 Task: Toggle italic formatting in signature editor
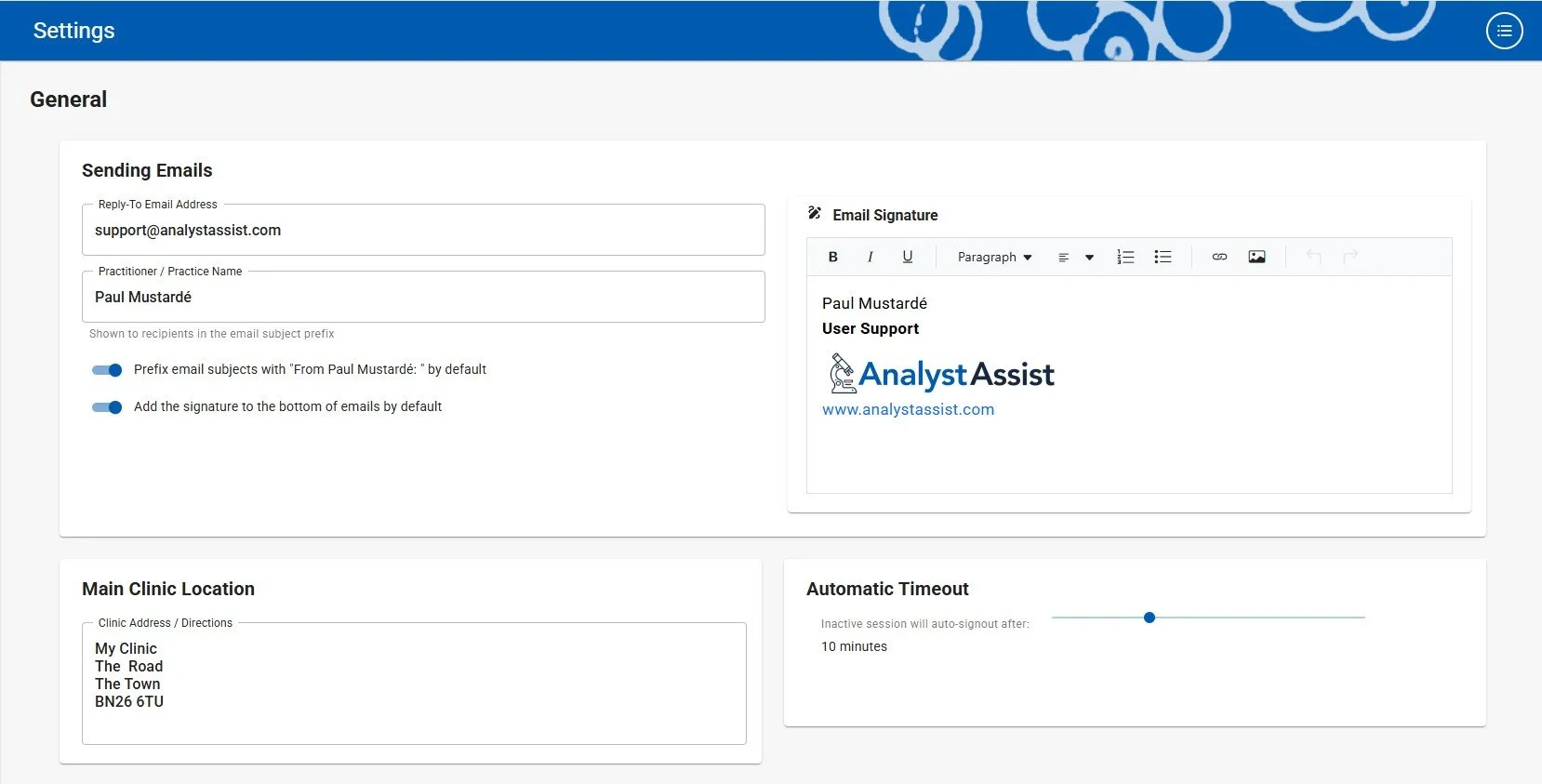(871, 257)
